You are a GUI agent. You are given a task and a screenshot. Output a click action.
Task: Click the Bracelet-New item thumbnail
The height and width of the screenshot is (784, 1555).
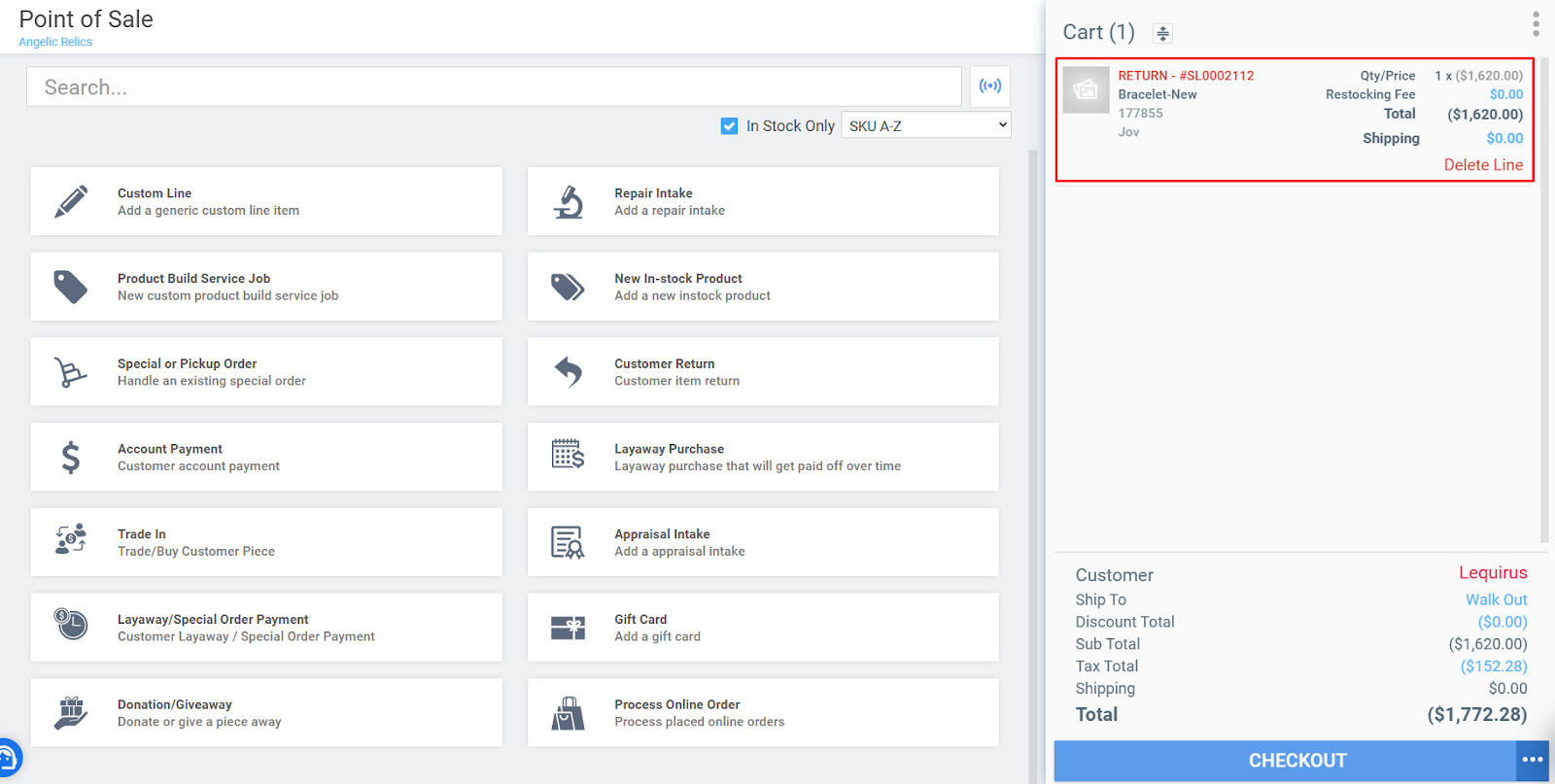1087,90
